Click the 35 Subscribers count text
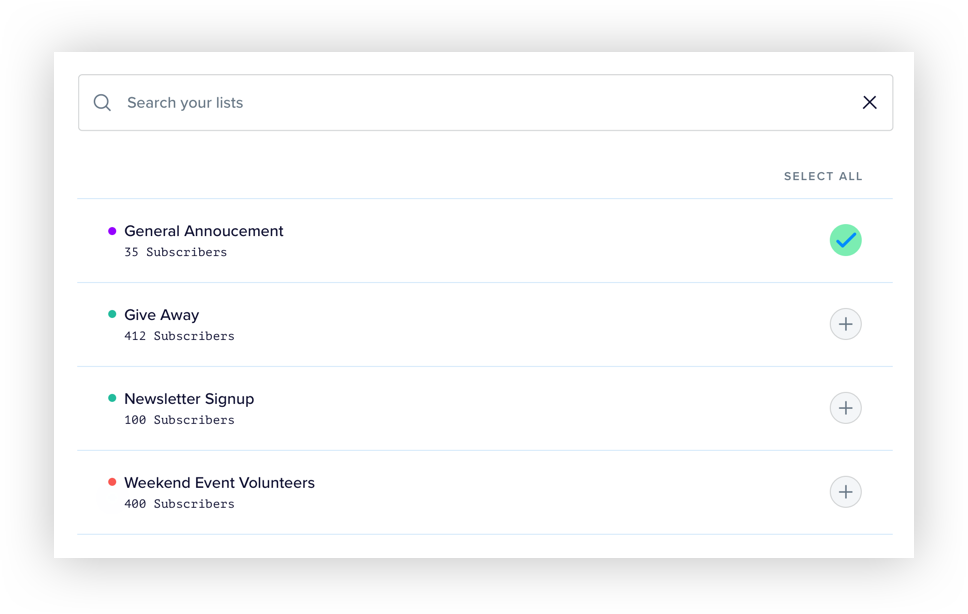Screen dimensions: 968x614 point(176,253)
